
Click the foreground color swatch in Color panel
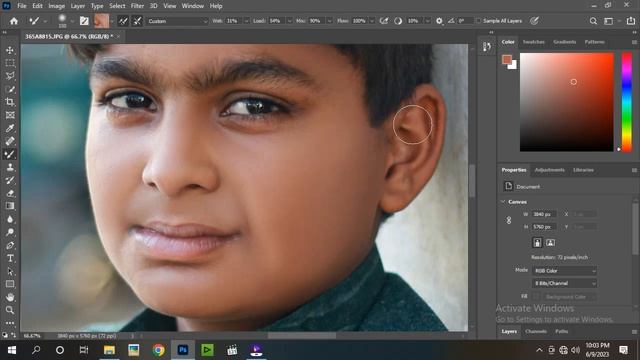tap(507, 60)
